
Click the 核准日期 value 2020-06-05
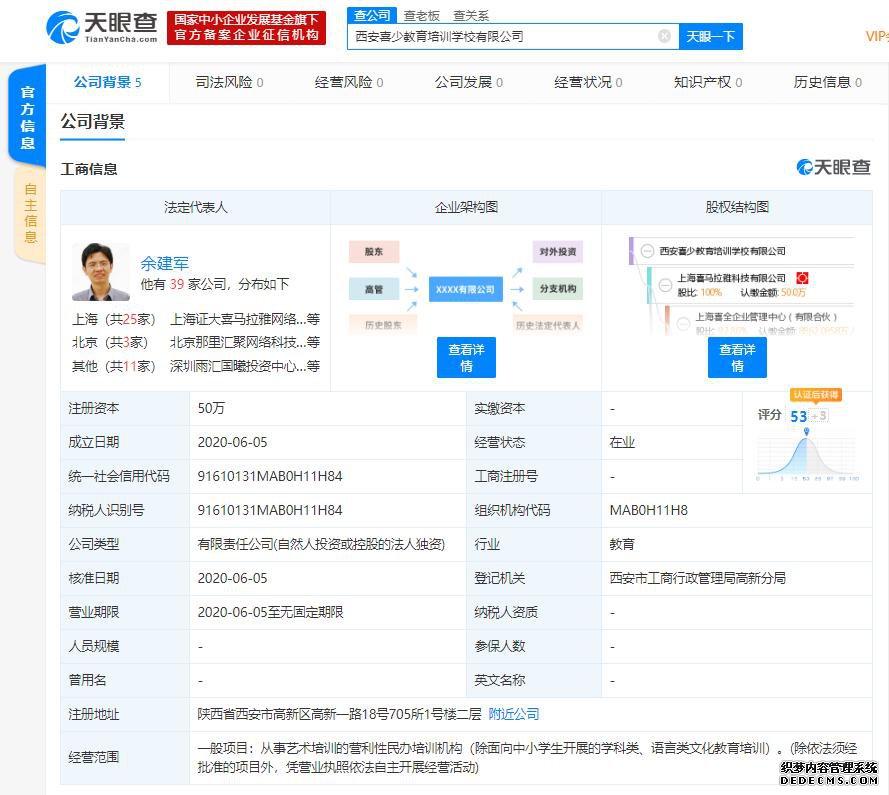pos(232,578)
